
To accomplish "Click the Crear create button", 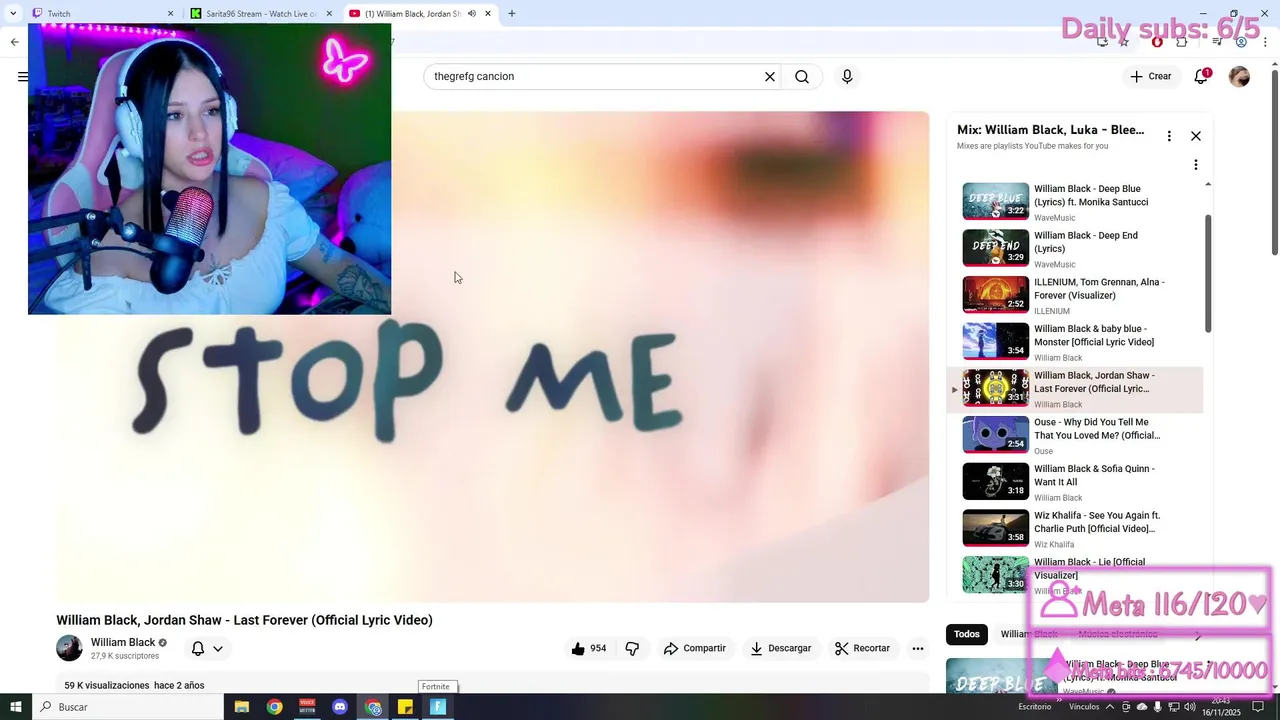I will (1150, 76).
